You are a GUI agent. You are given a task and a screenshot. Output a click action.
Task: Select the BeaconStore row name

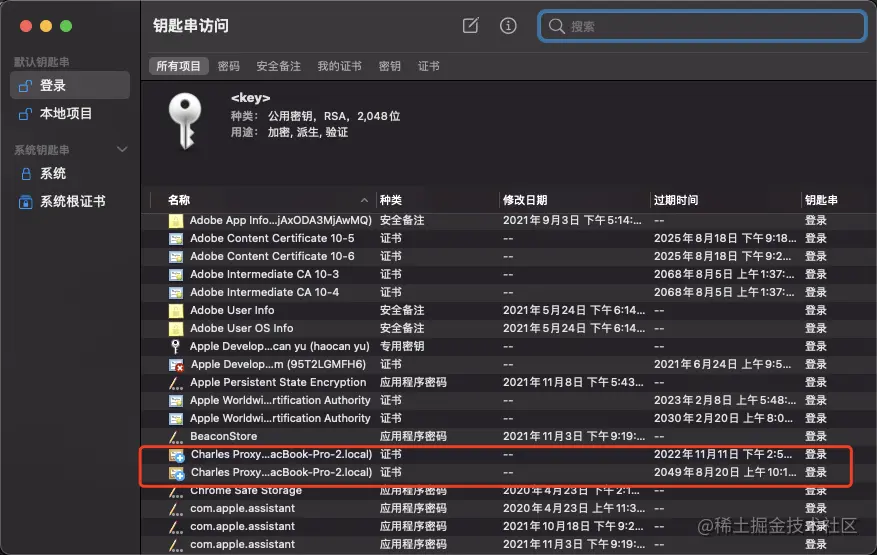(x=224, y=436)
